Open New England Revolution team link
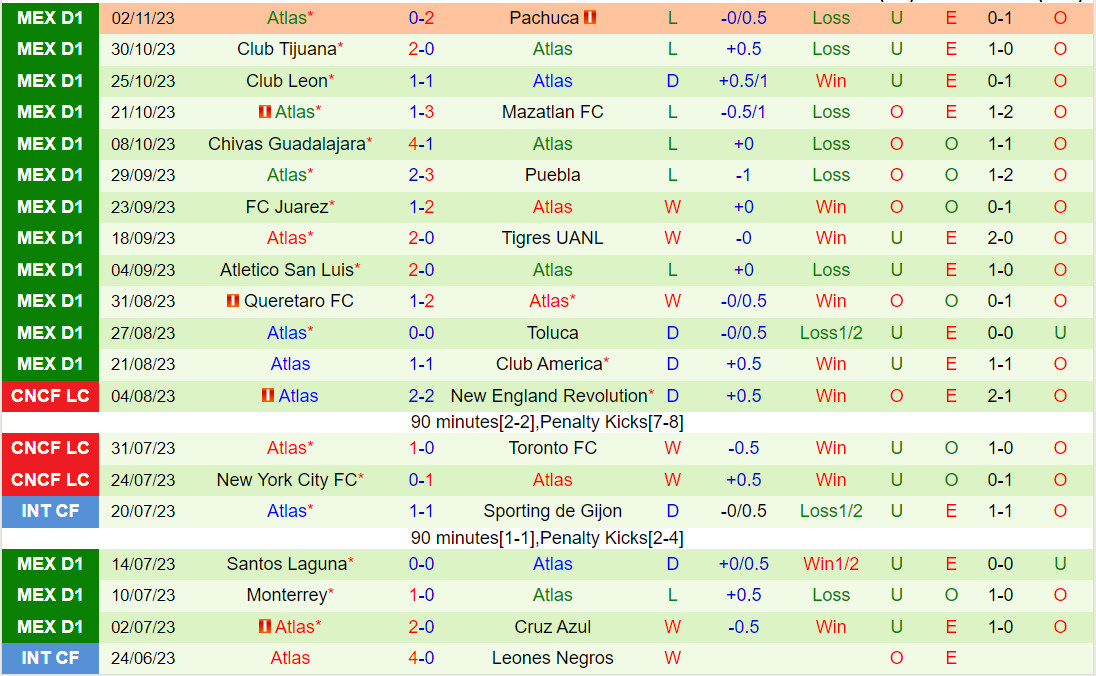The height and width of the screenshot is (676, 1096). click(x=549, y=396)
